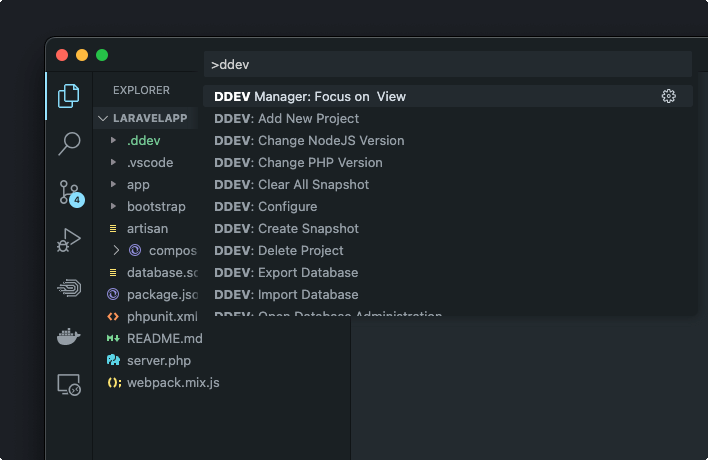Click the package.json purple icon

click(x=113, y=294)
